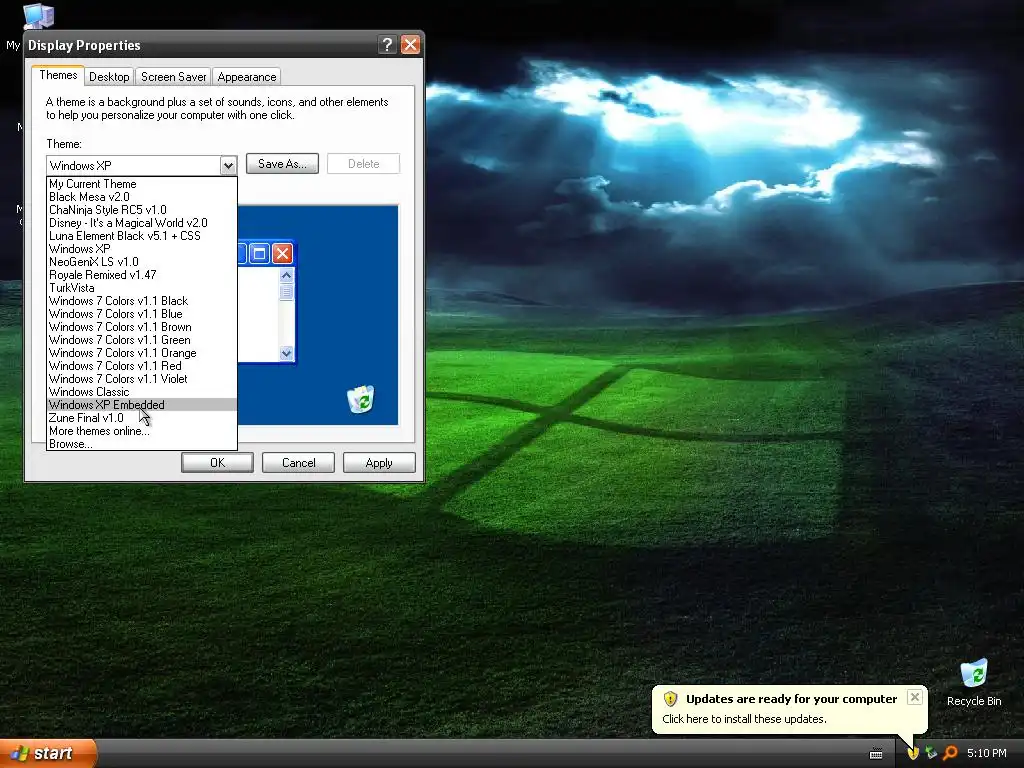Click the network connection tray icon

coord(931,753)
